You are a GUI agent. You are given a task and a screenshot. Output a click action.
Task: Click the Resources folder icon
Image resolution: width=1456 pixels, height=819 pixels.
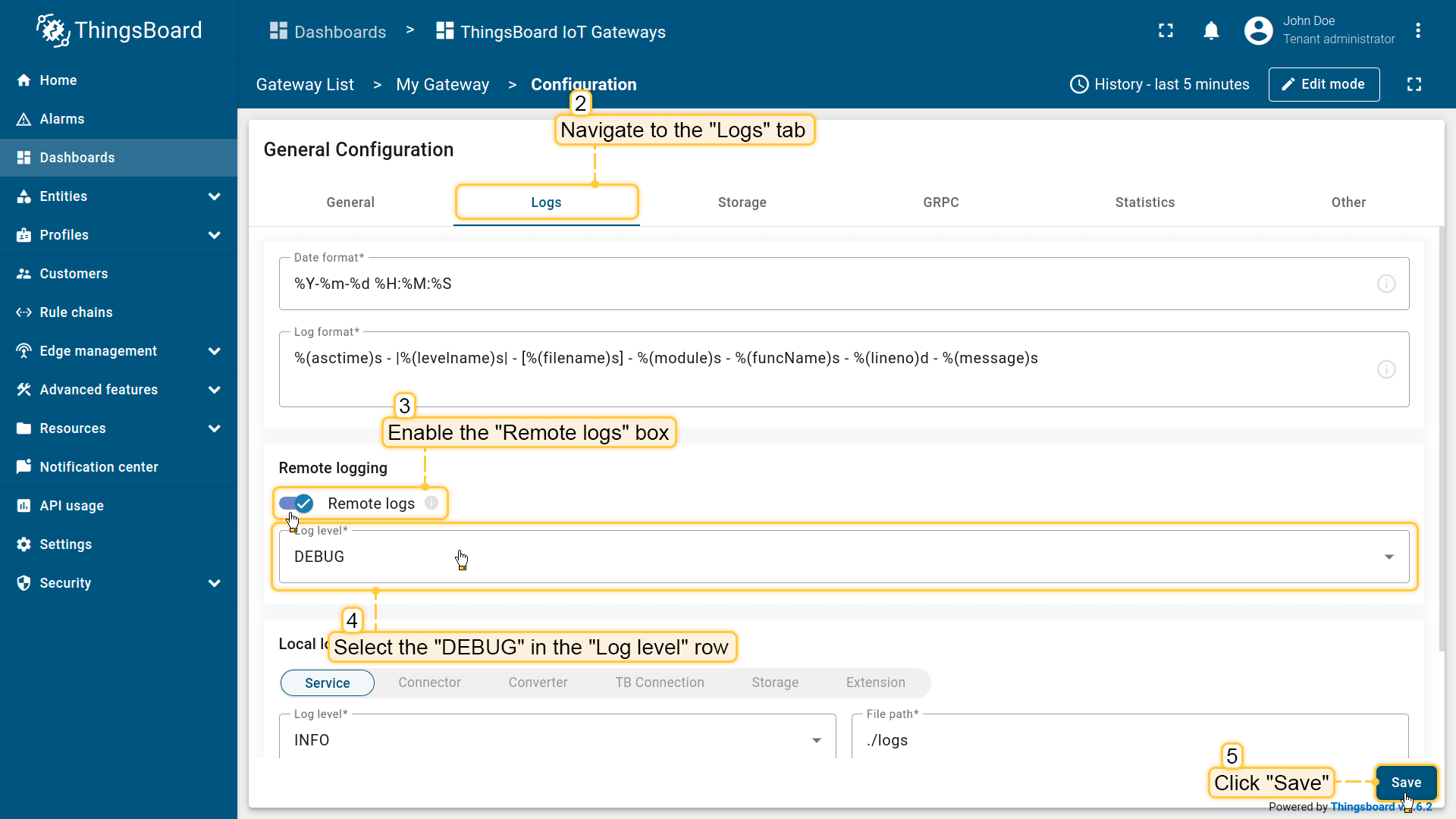(x=24, y=428)
